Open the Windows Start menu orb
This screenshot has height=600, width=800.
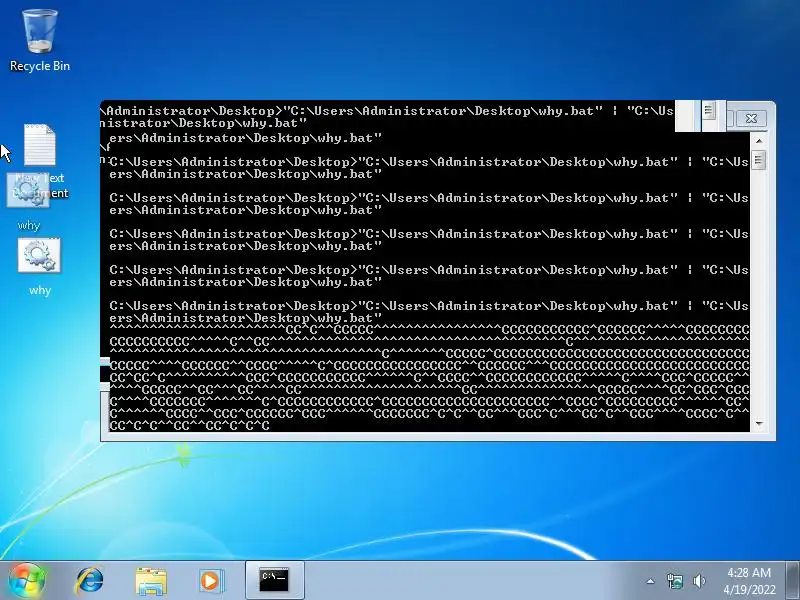27,580
